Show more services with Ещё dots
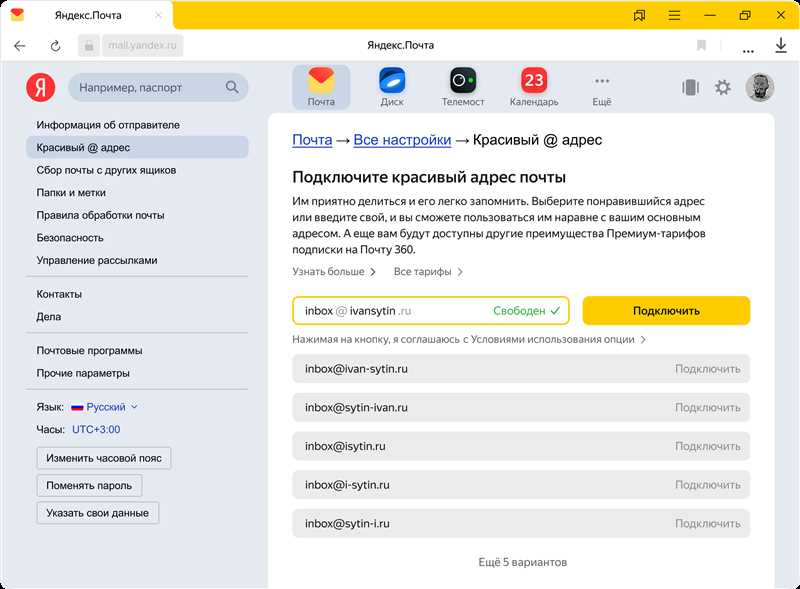 pyautogui.click(x=602, y=90)
